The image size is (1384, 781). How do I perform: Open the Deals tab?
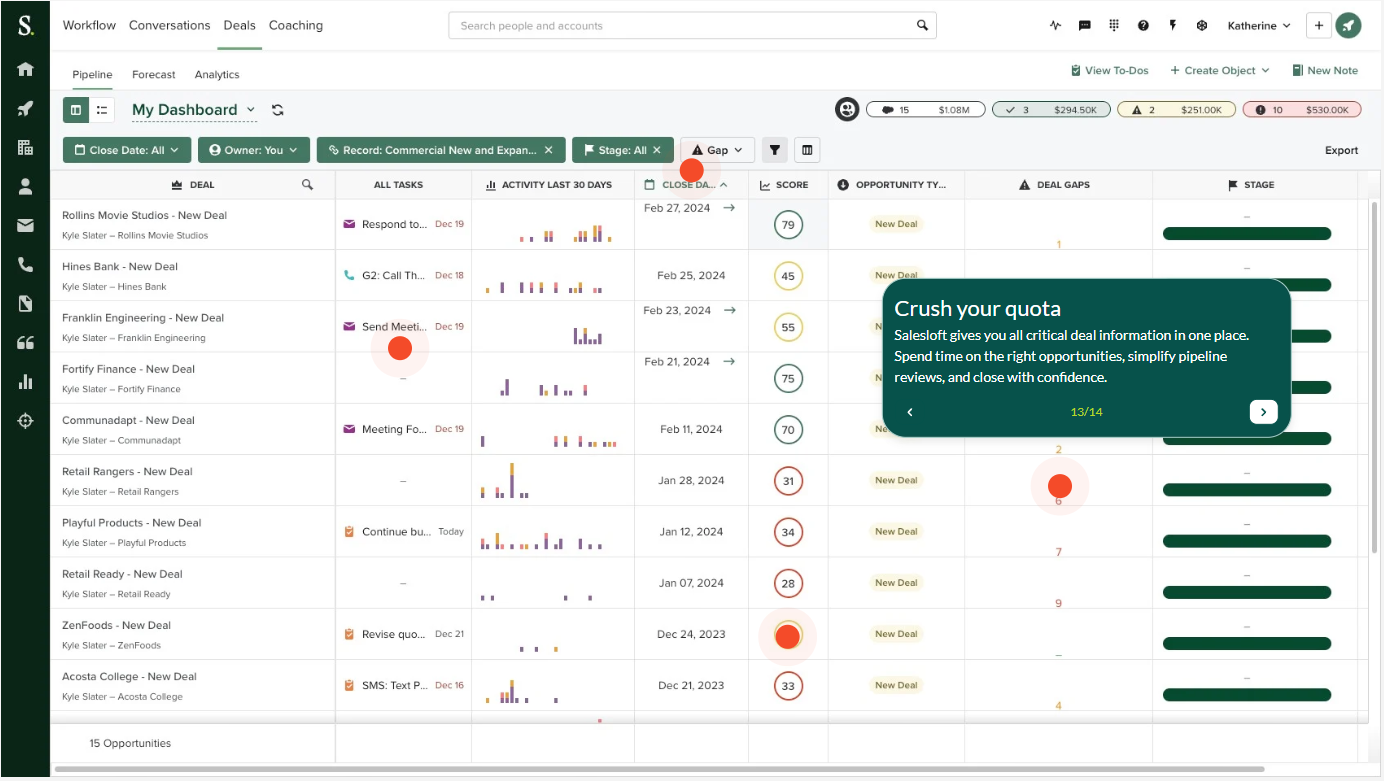(240, 25)
